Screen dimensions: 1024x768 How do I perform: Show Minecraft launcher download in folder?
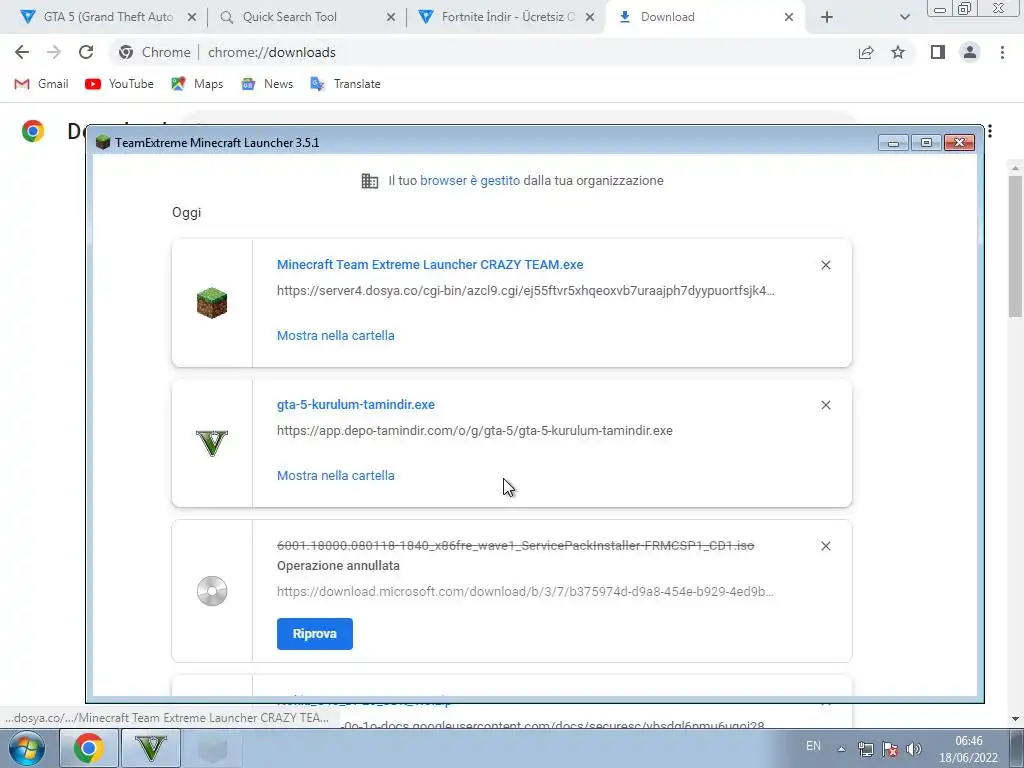[336, 336]
